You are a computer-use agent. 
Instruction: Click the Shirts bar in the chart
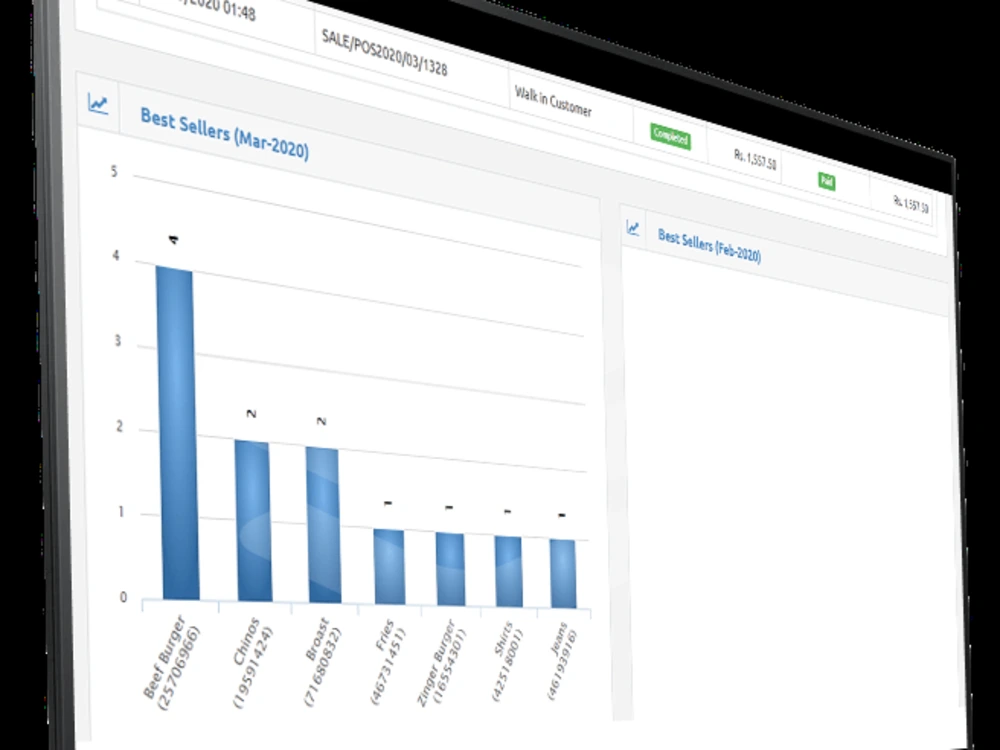click(x=508, y=571)
